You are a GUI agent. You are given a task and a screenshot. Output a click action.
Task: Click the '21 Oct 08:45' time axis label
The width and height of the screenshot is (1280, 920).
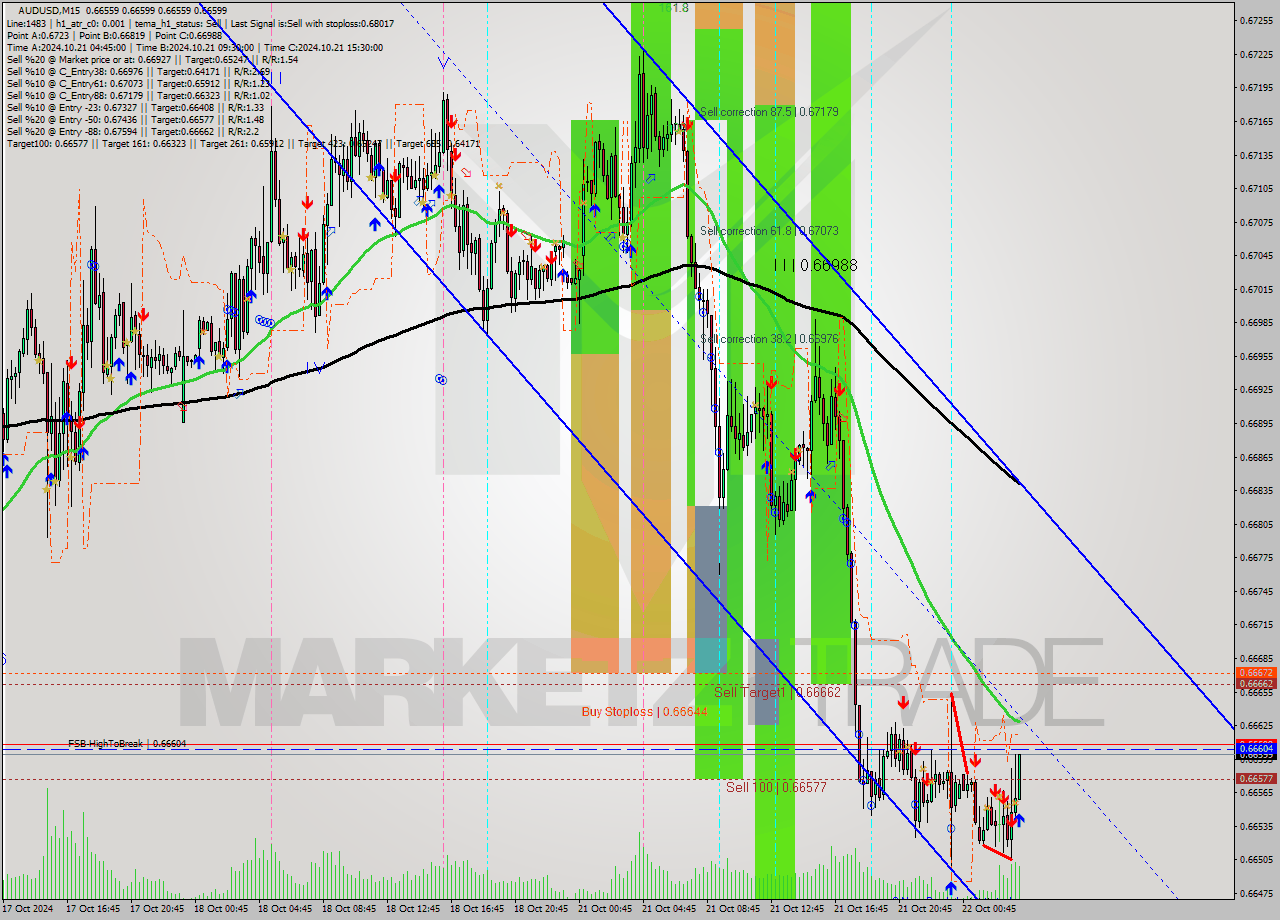point(733,909)
